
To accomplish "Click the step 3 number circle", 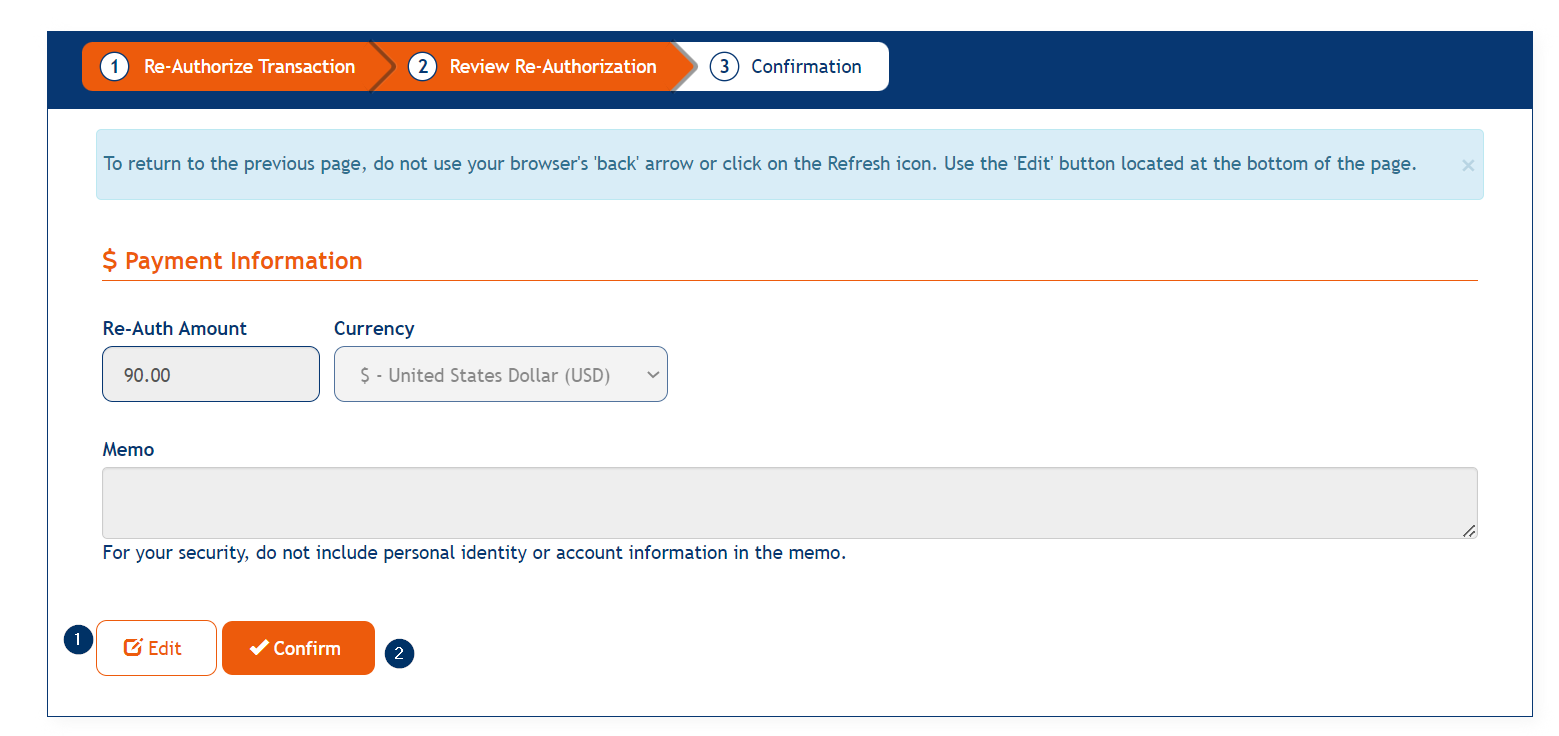I will (x=724, y=67).
